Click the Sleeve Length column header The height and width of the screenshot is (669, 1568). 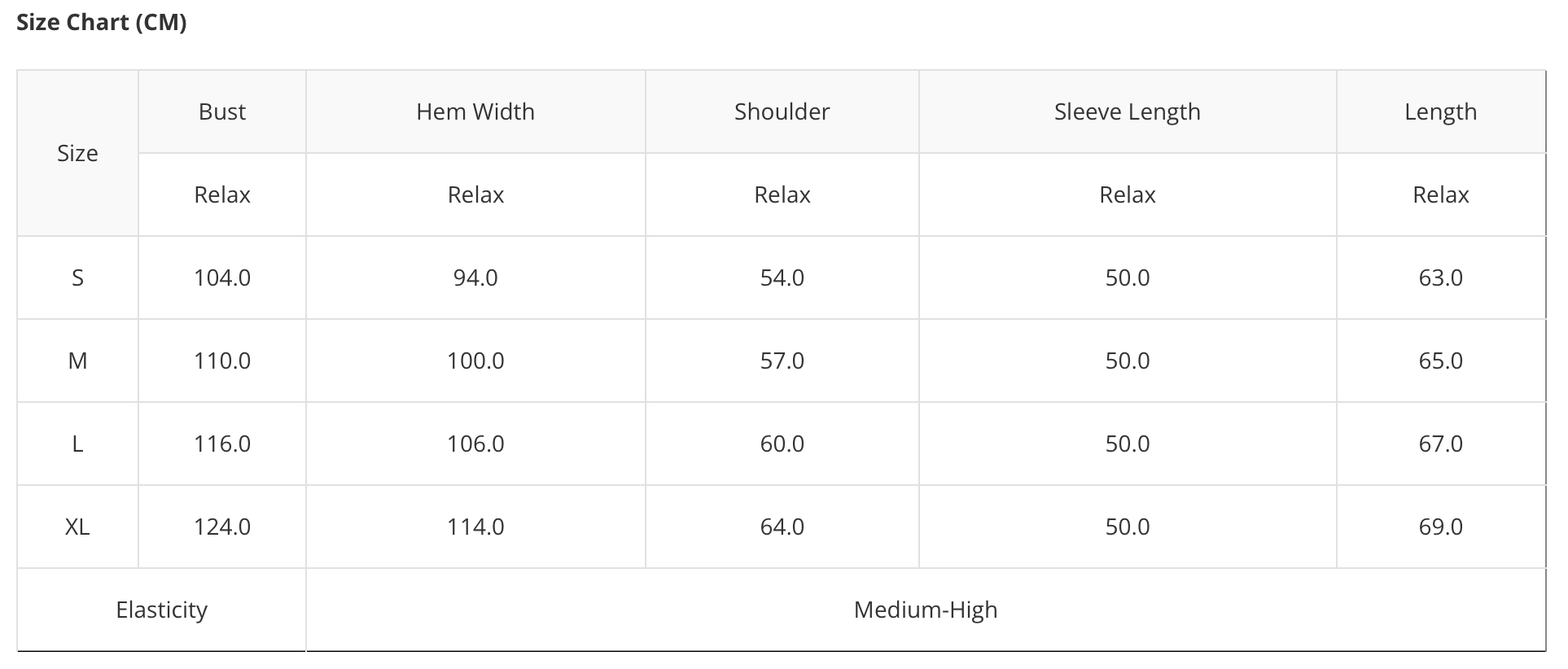click(x=1127, y=111)
